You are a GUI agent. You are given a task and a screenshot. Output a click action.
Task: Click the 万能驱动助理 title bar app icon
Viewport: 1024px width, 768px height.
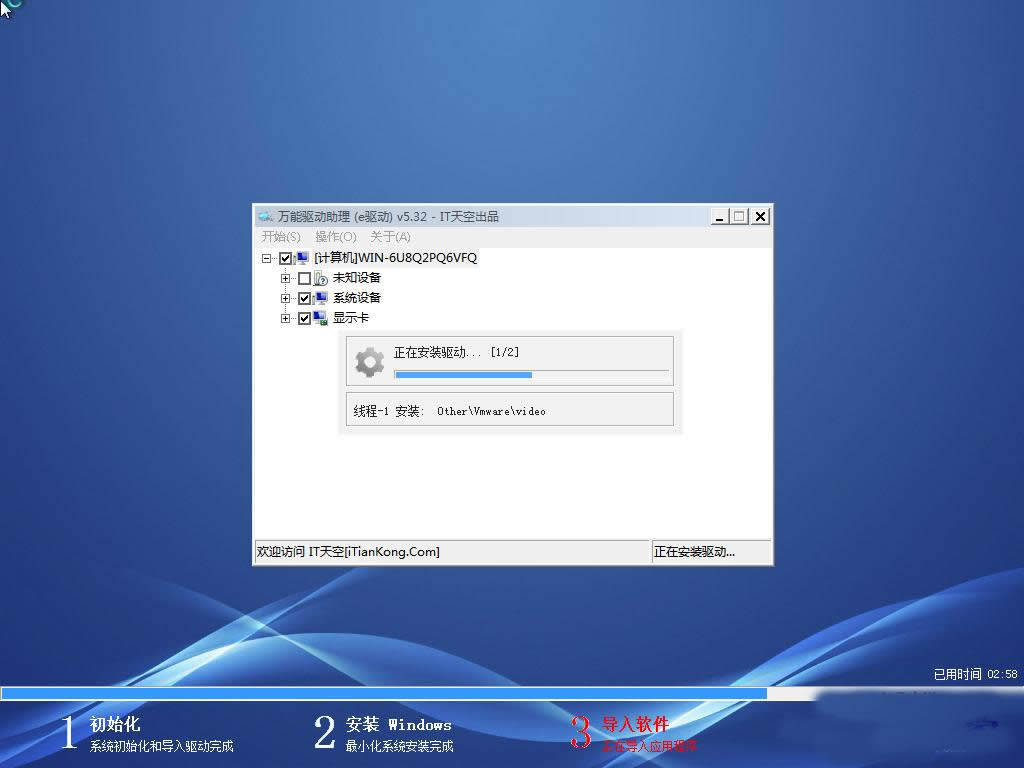(265, 216)
